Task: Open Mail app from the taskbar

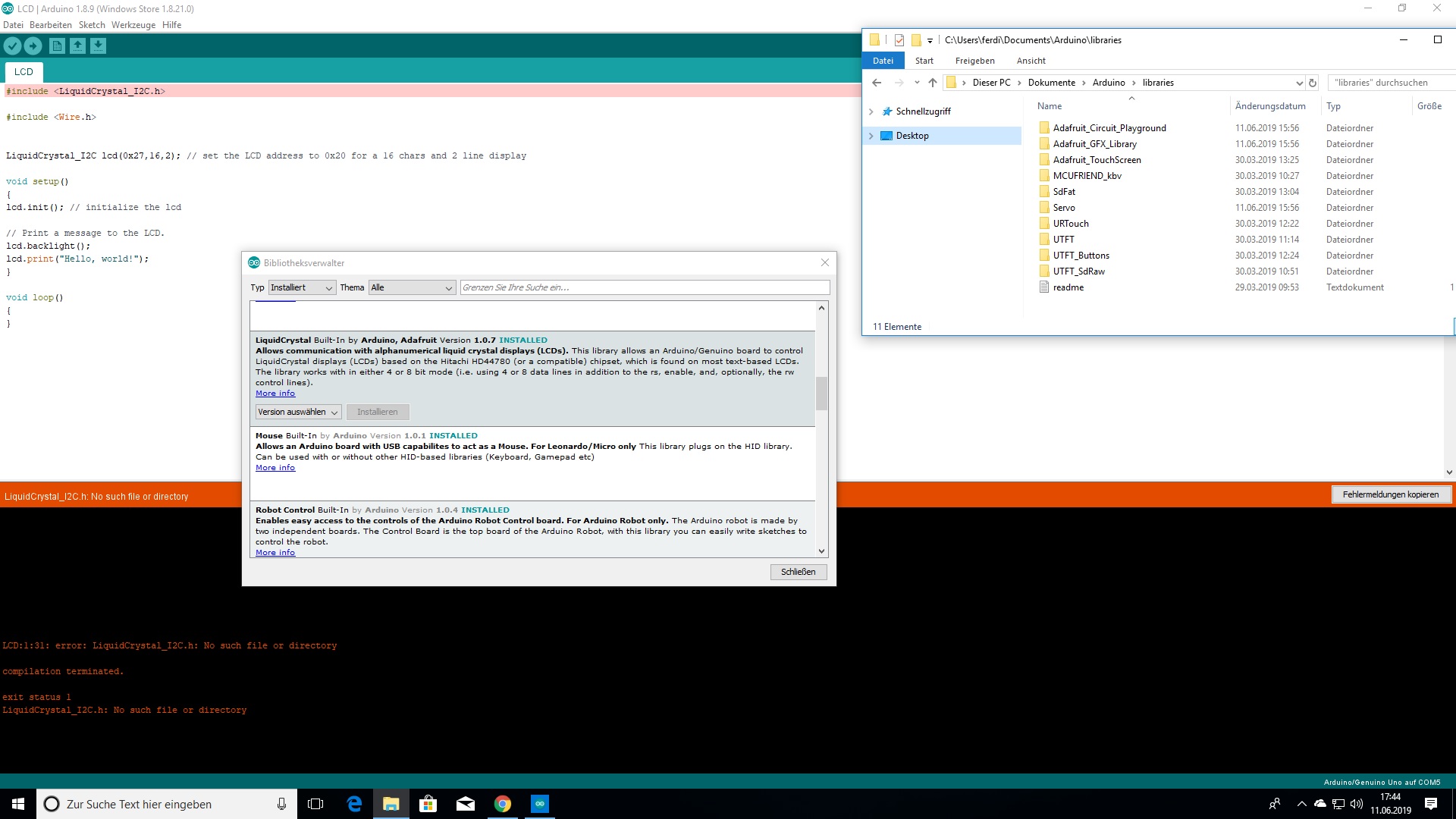Action: (x=466, y=804)
